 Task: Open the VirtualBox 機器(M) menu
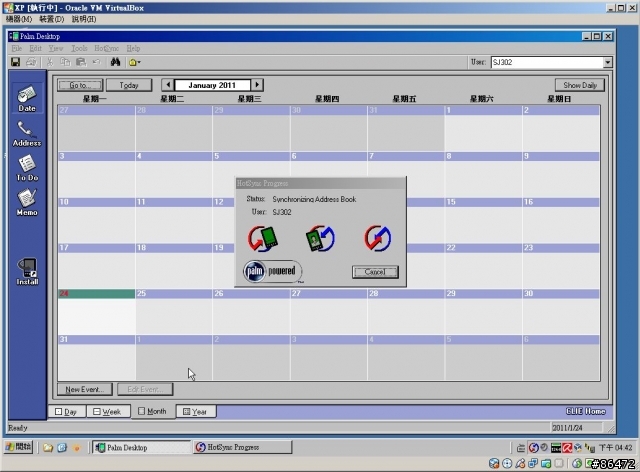pos(19,19)
